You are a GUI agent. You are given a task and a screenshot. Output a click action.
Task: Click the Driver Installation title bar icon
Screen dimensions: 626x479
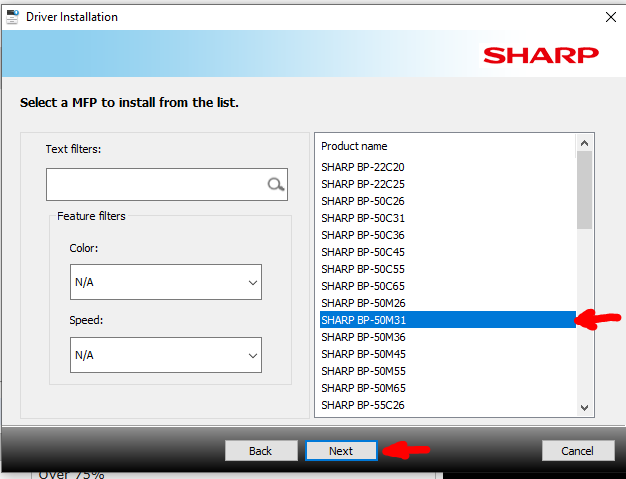pos(12,17)
